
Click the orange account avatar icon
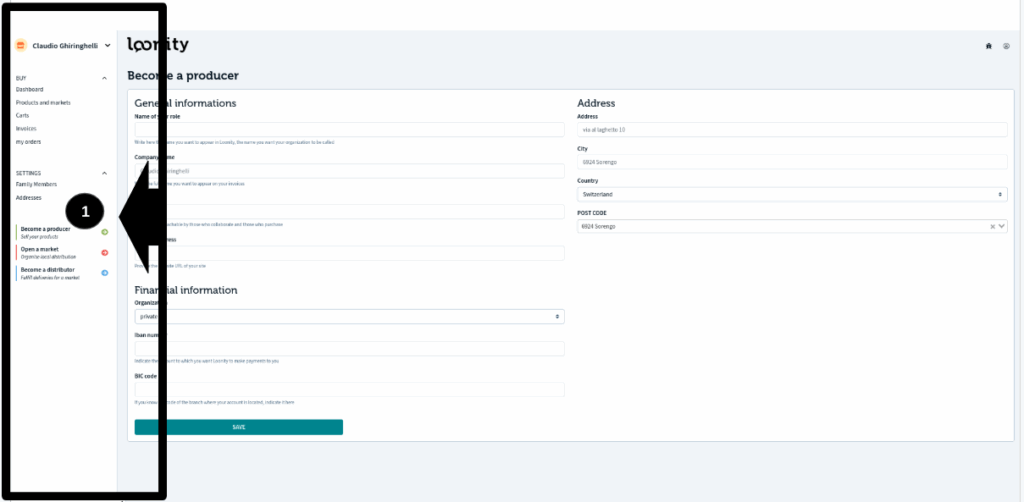pos(21,45)
